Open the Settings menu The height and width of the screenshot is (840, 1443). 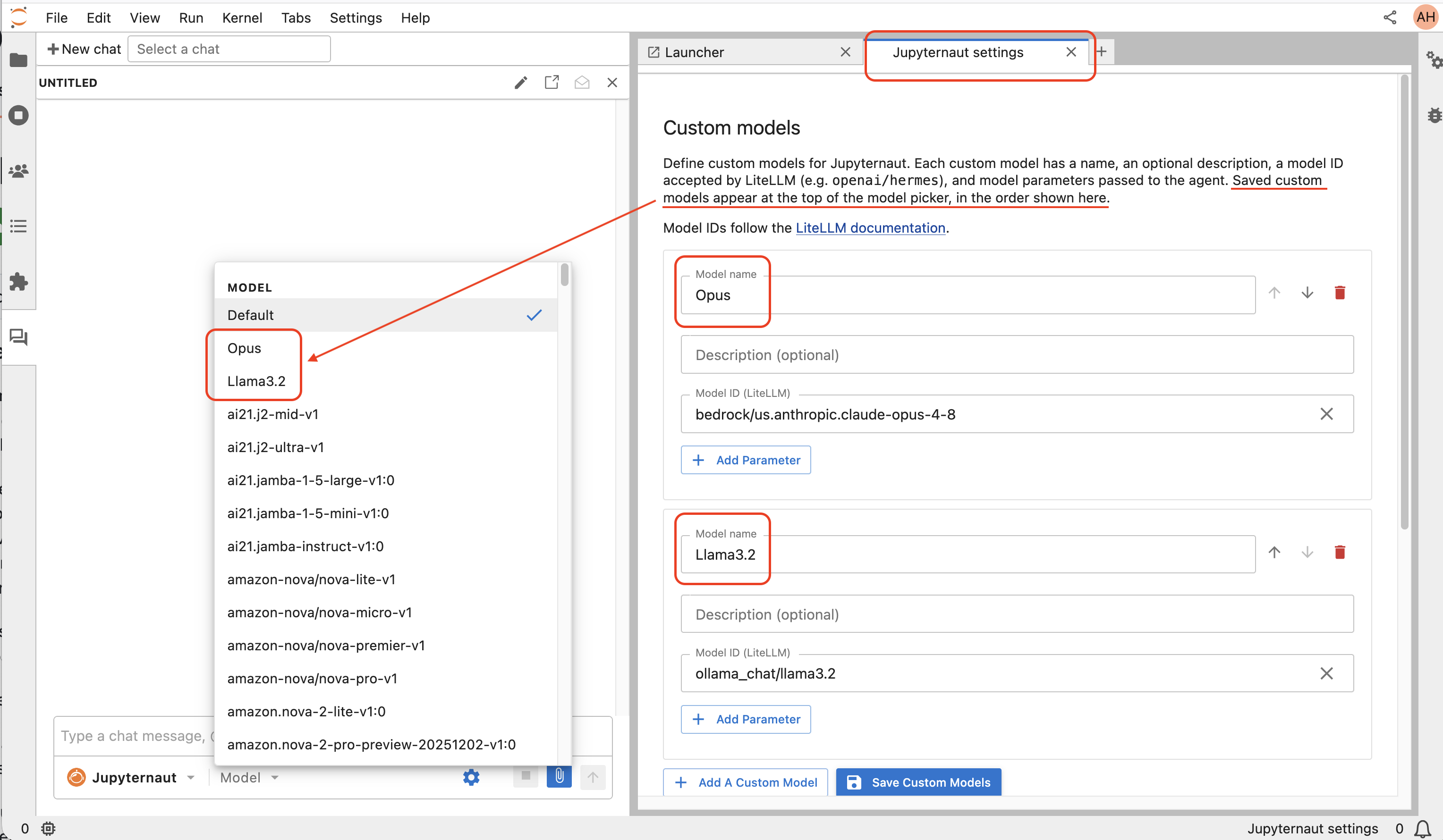pyautogui.click(x=356, y=18)
